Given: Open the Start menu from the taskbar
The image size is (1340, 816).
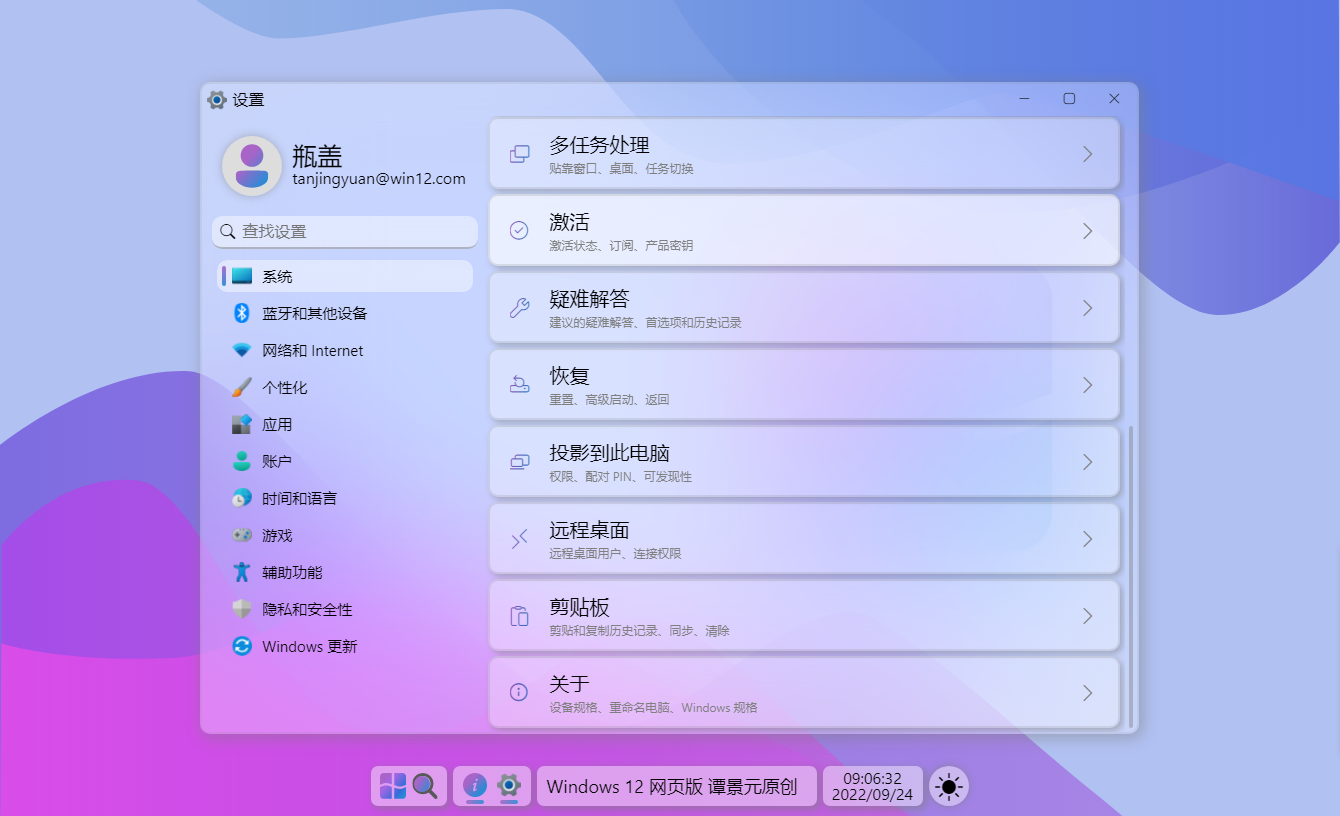Looking at the screenshot, I should [393, 786].
